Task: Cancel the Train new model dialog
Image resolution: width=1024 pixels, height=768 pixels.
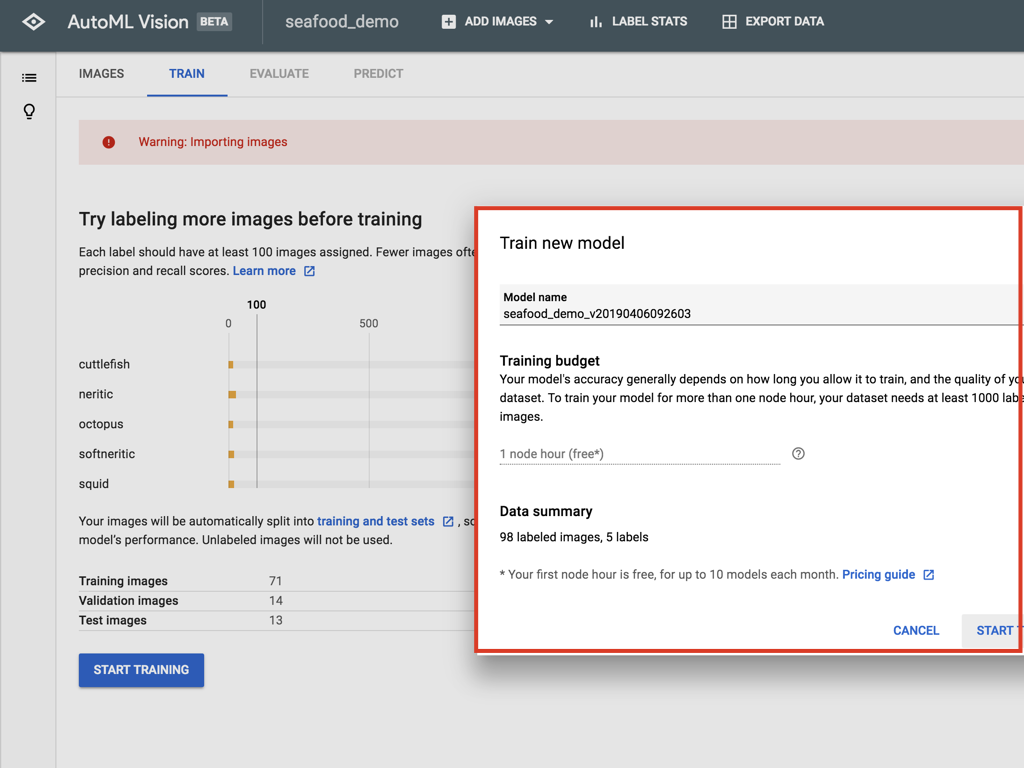Action: coord(916,630)
